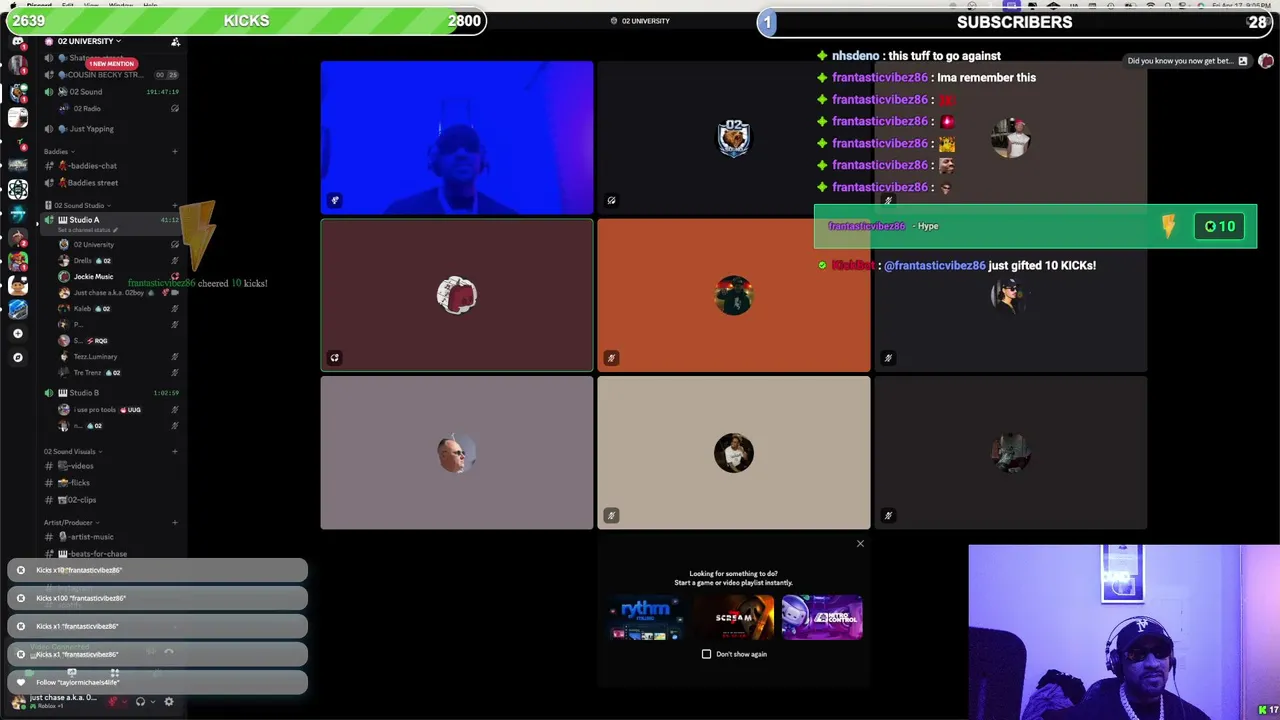
Task: Open the 02-clips text channel
Action: 110,499
